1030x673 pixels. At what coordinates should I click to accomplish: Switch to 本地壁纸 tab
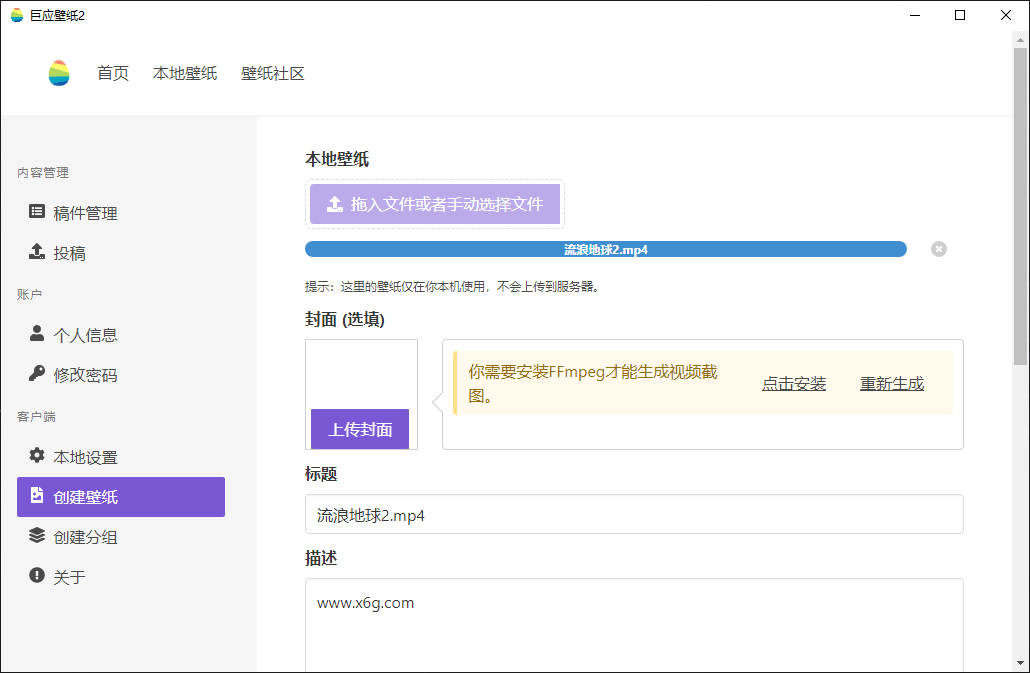click(x=184, y=73)
